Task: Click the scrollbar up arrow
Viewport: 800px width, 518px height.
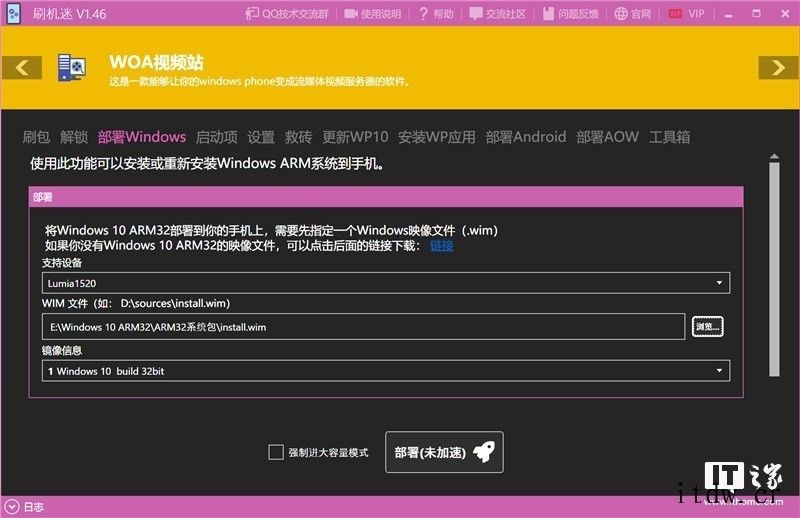Action: pyautogui.click(x=774, y=157)
